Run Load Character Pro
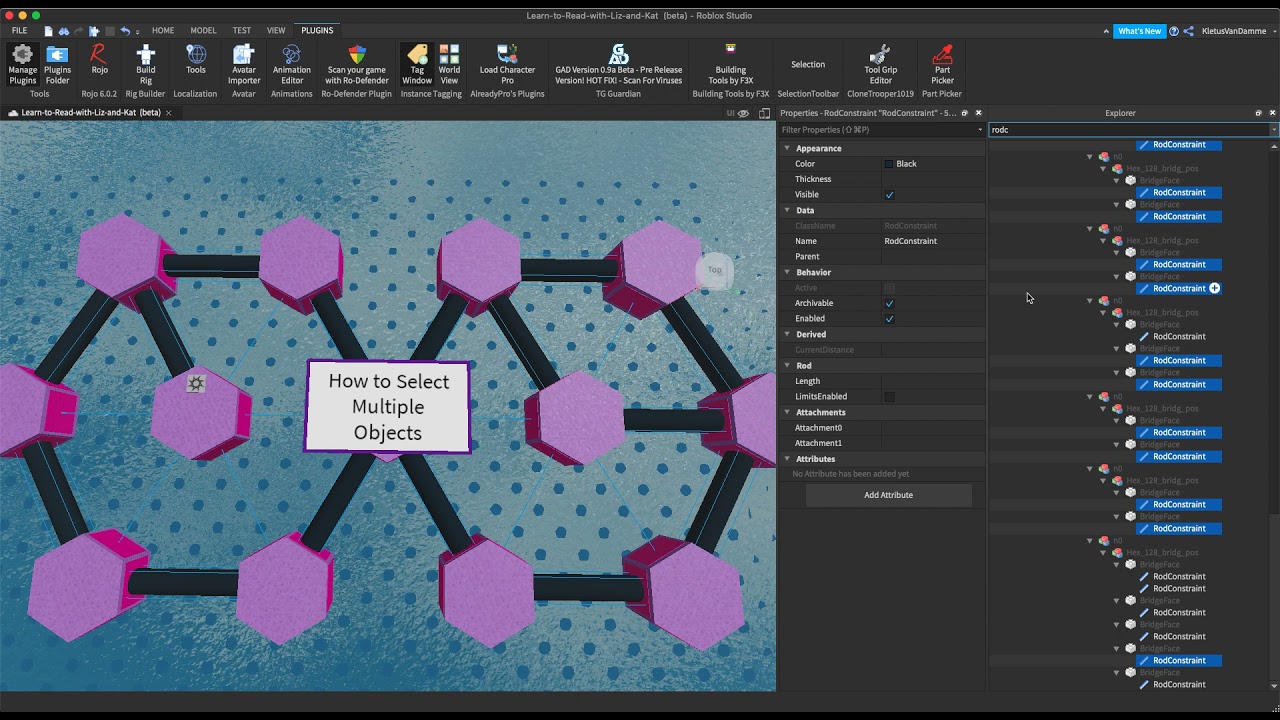The image size is (1280, 720). (507, 64)
